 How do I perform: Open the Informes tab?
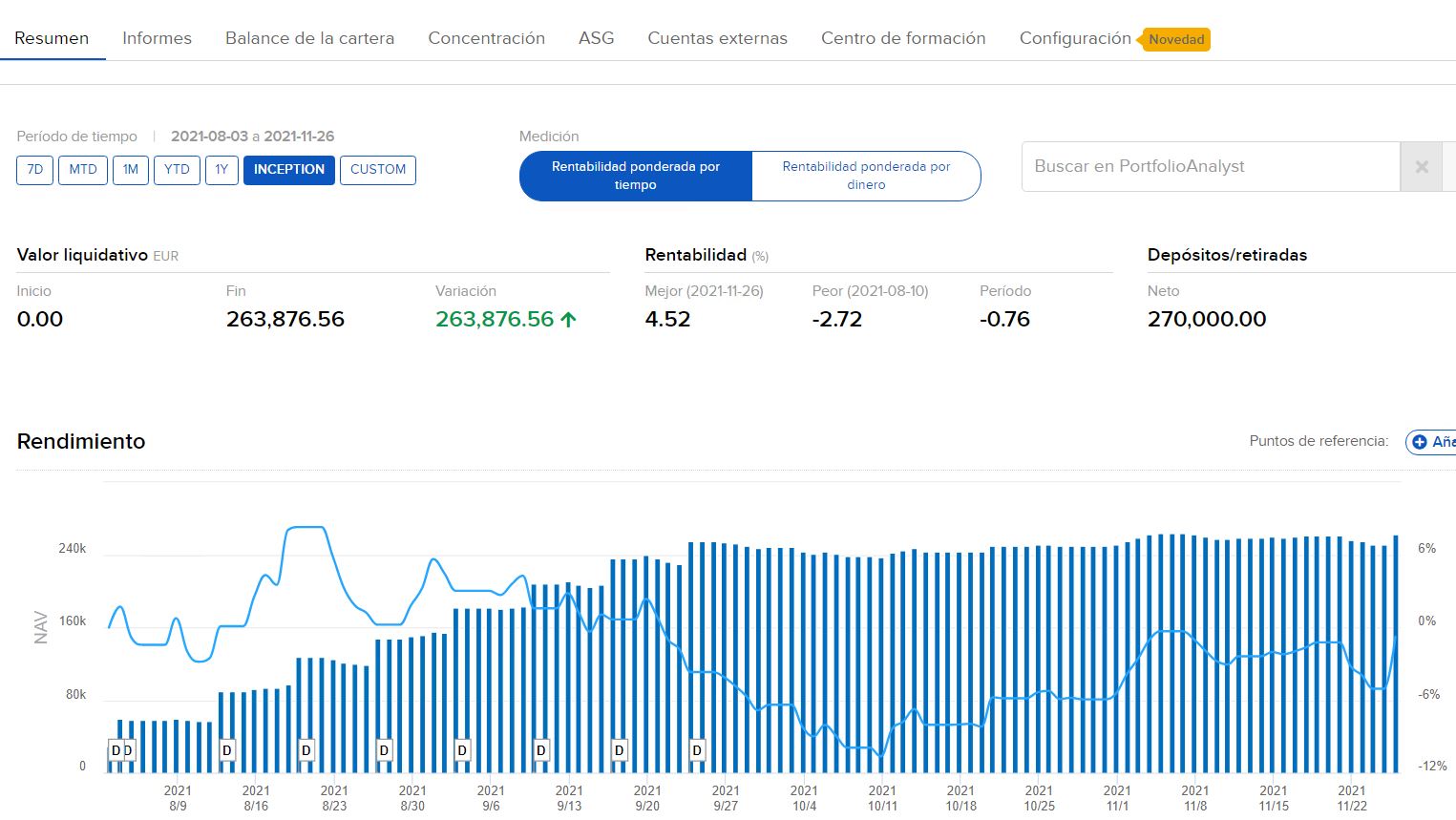pyautogui.click(x=157, y=38)
